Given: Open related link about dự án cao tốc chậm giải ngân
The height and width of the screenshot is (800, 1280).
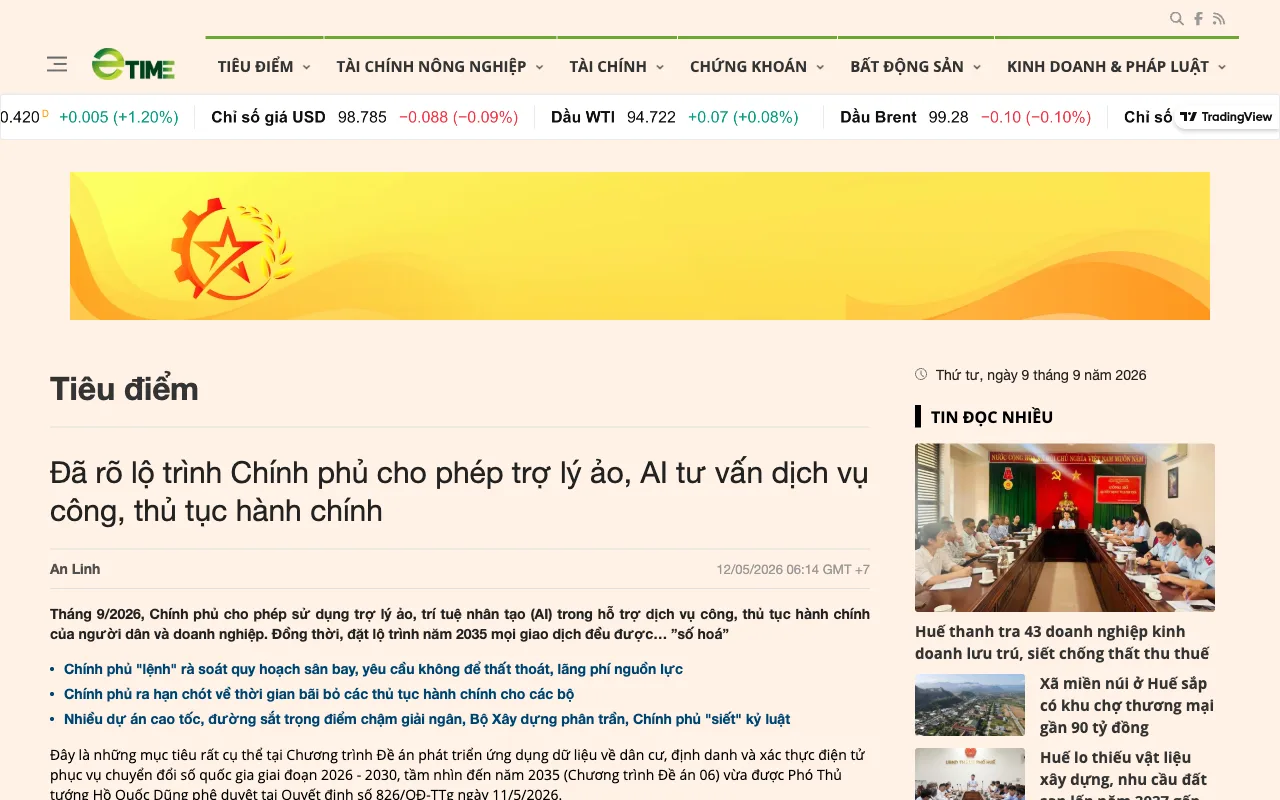Looking at the screenshot, I should [x=427, y=719].
